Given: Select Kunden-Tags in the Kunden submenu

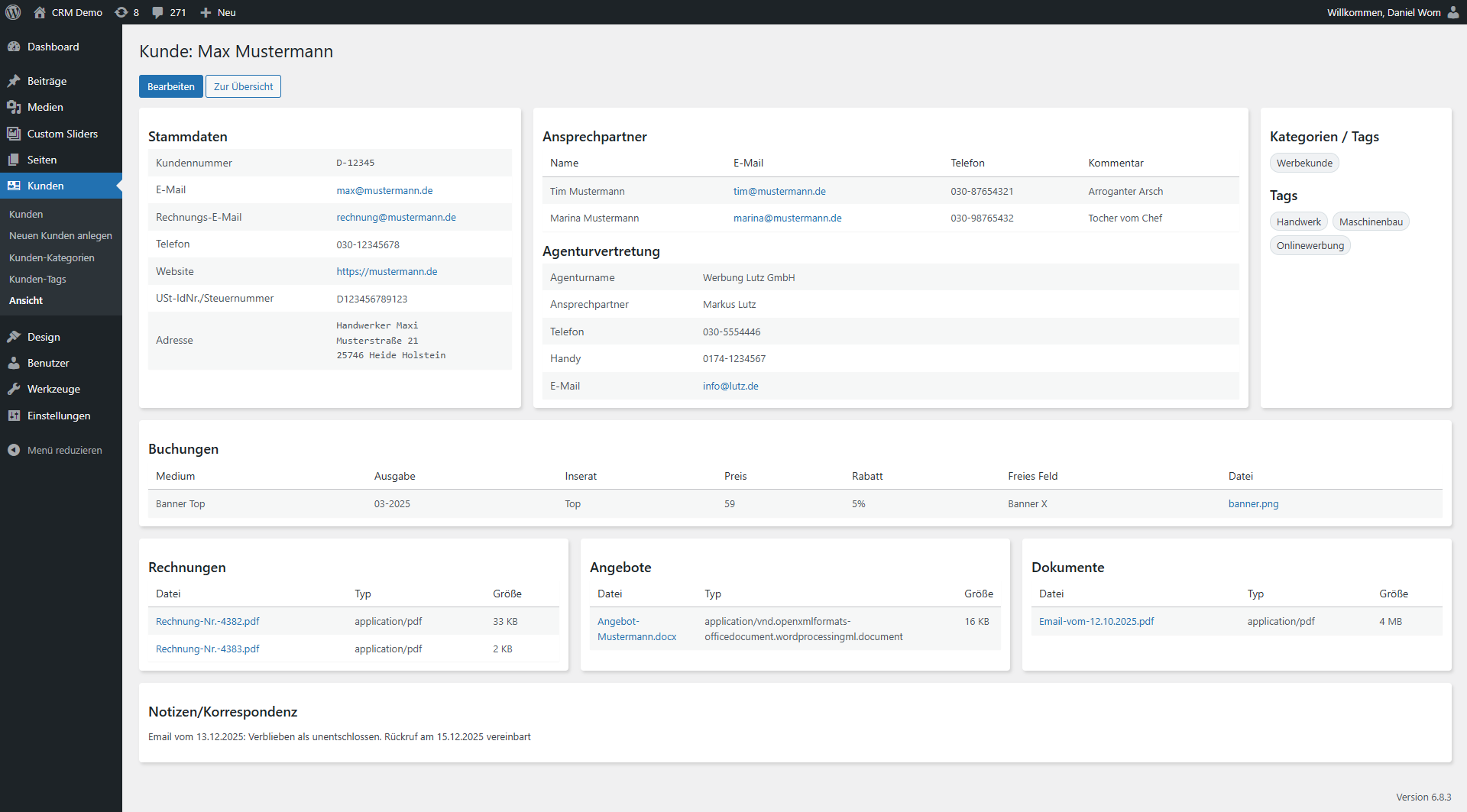Looking at the screenshot, I should coord(37,279).
